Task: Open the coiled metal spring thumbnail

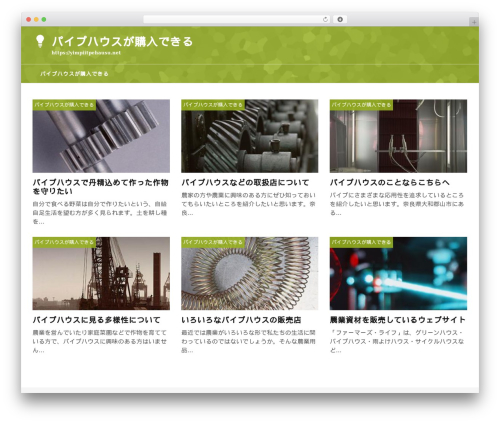Action: pyautogui.click(x=250, y=273)
